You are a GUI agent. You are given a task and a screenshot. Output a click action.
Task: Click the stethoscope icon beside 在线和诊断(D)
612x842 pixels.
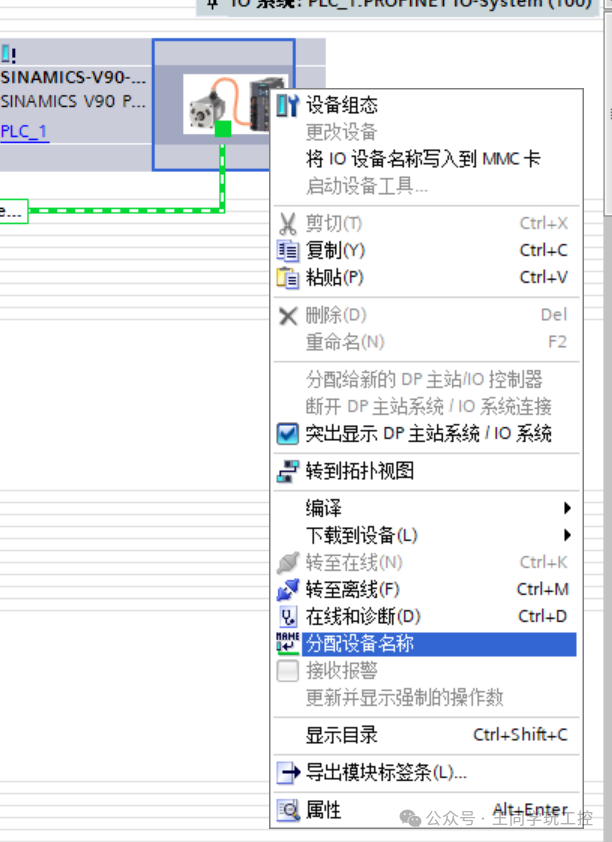[288, 616]
